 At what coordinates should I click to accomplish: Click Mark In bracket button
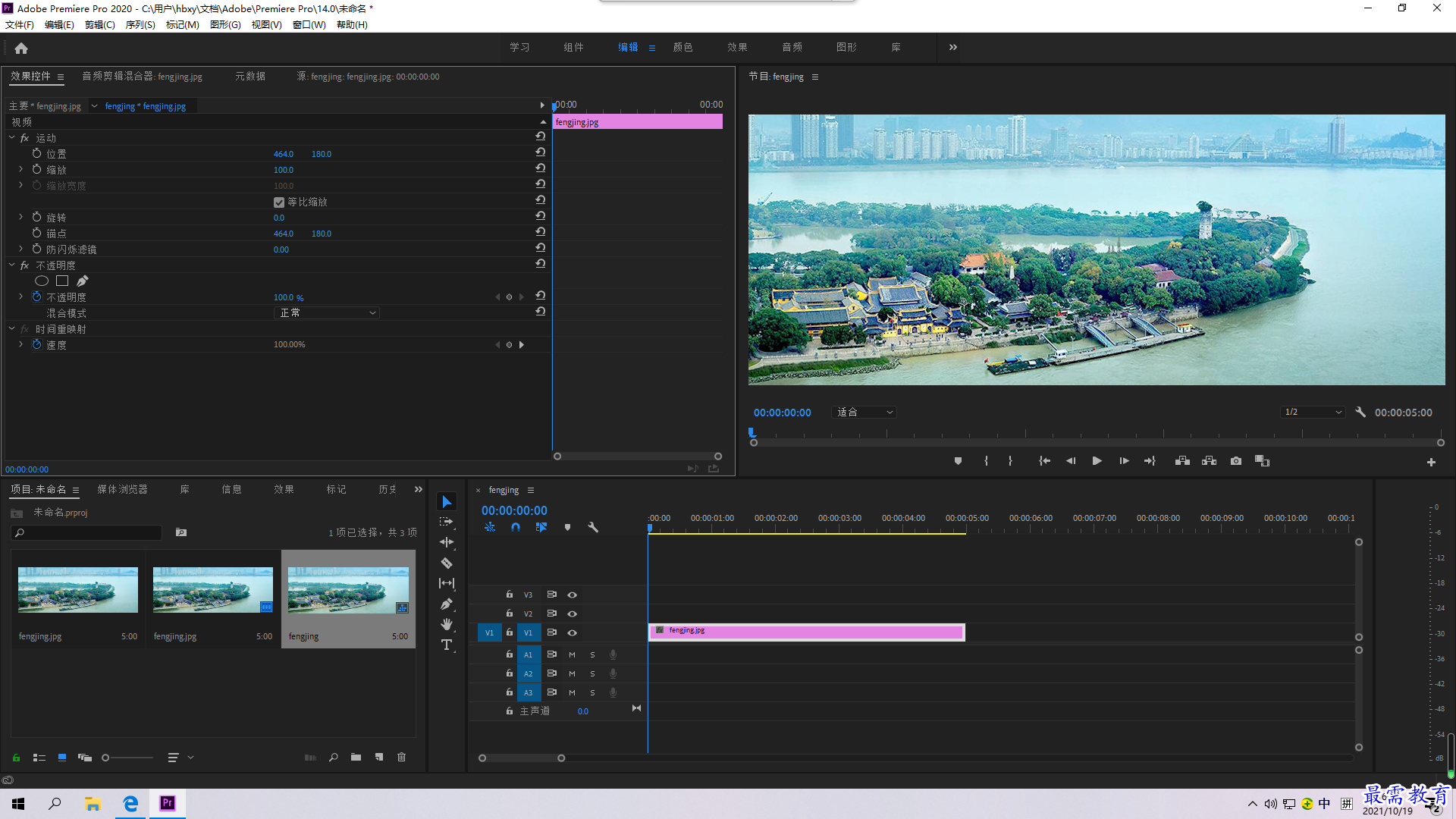pos(986,461)
